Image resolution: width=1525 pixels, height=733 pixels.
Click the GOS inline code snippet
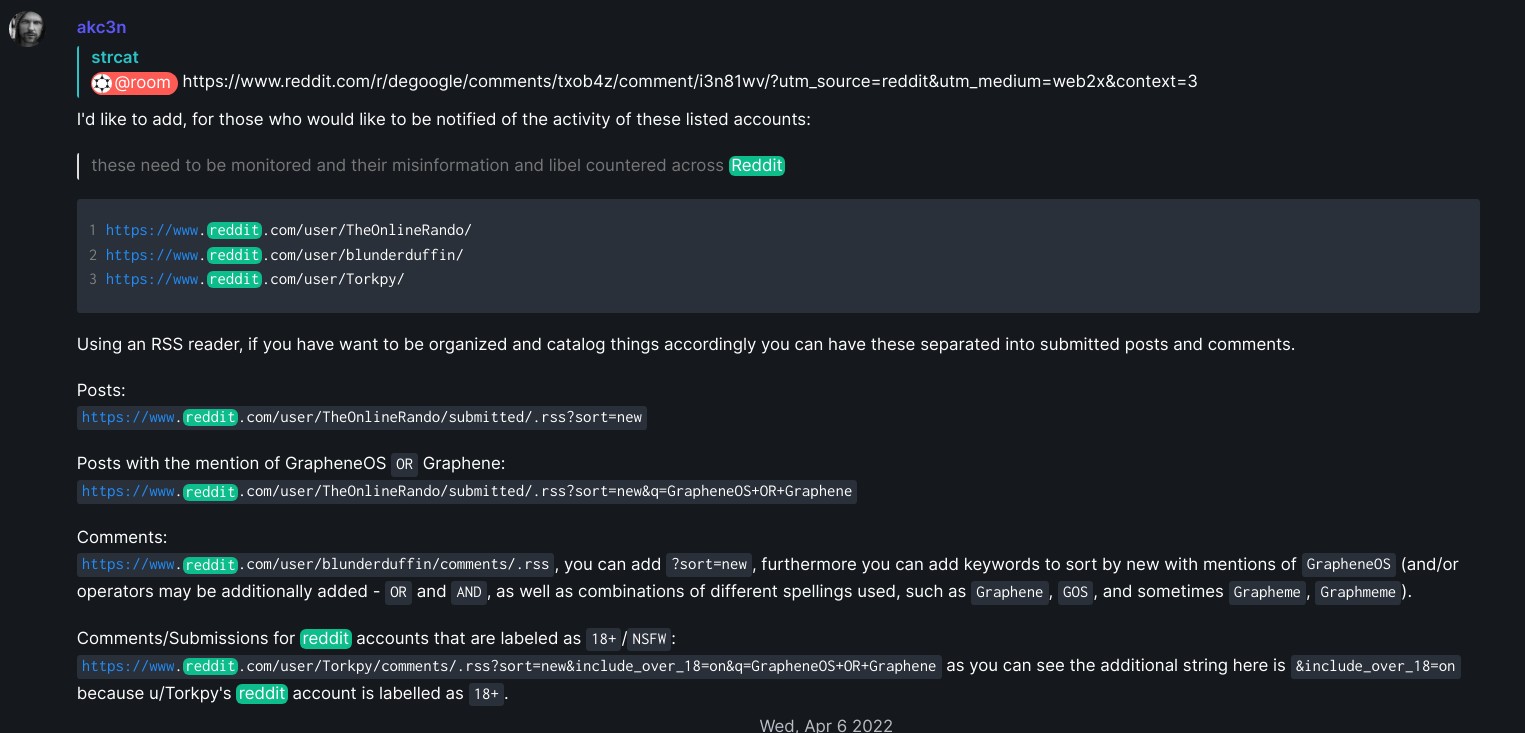coord(1075,592)
